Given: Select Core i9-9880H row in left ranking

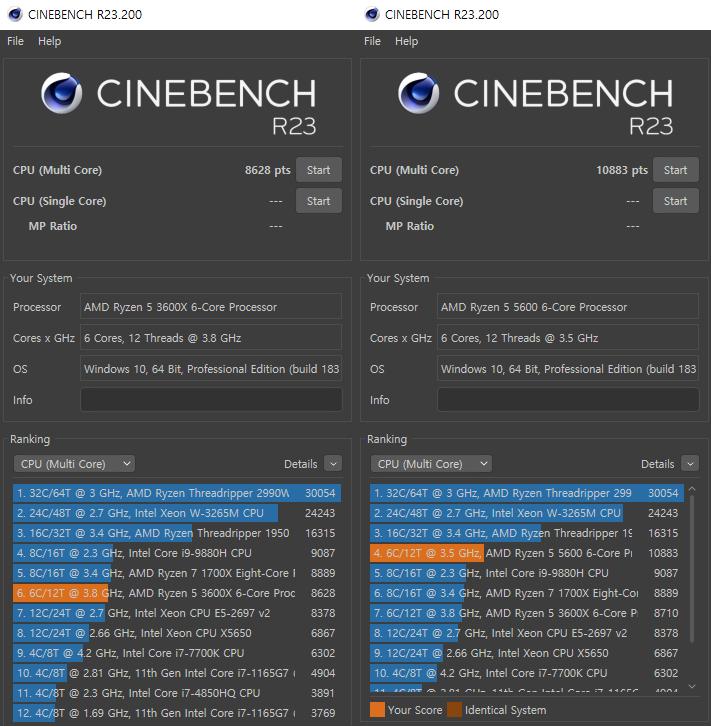Looking at the screenshot, I should [x=177, y=553].
